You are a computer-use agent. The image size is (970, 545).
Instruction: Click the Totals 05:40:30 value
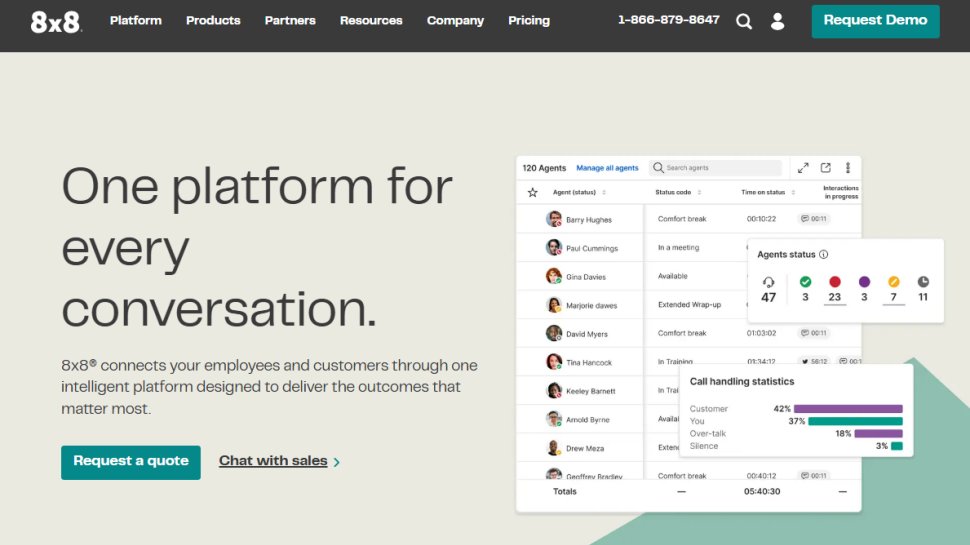762,491
